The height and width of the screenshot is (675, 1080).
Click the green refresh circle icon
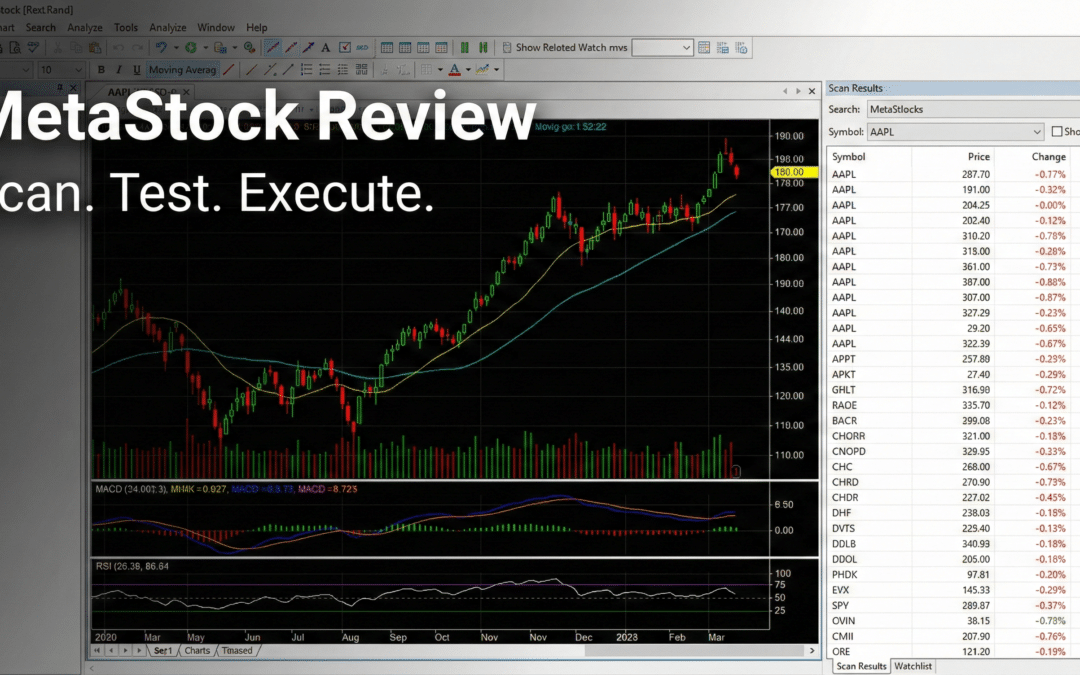pyautogui.click(x=191, y=48)
